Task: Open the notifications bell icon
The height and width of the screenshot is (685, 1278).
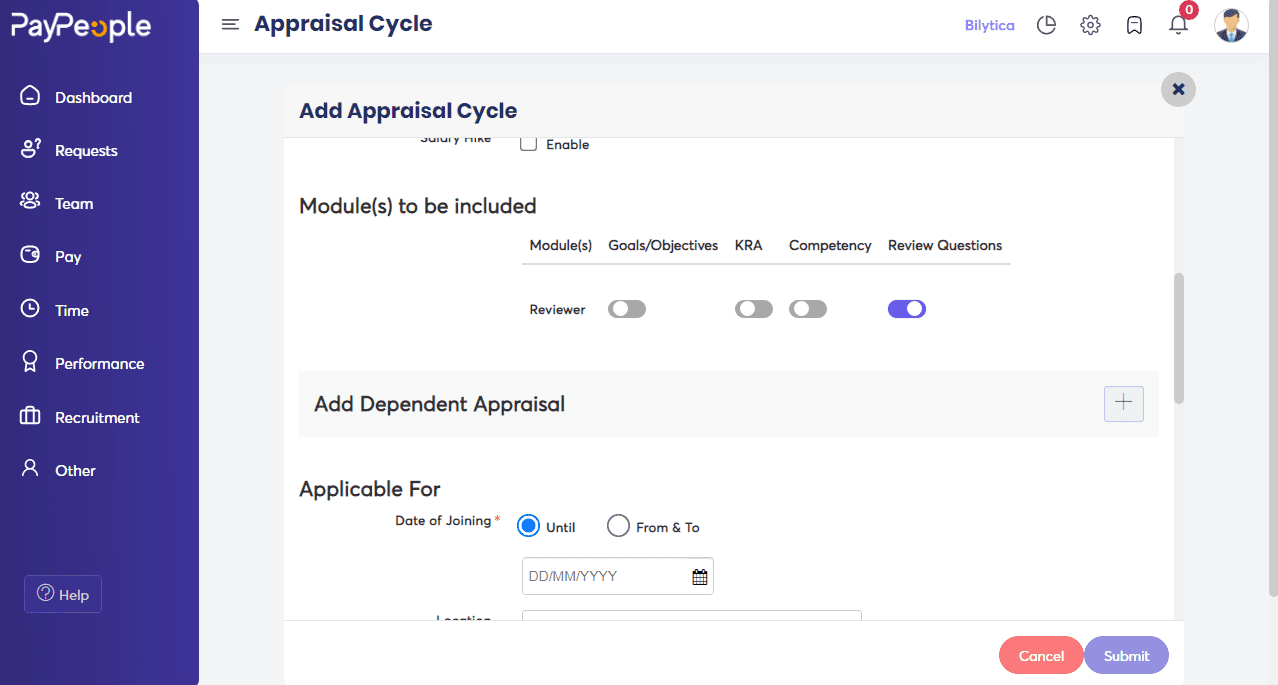Action: tap(1178, 25)
